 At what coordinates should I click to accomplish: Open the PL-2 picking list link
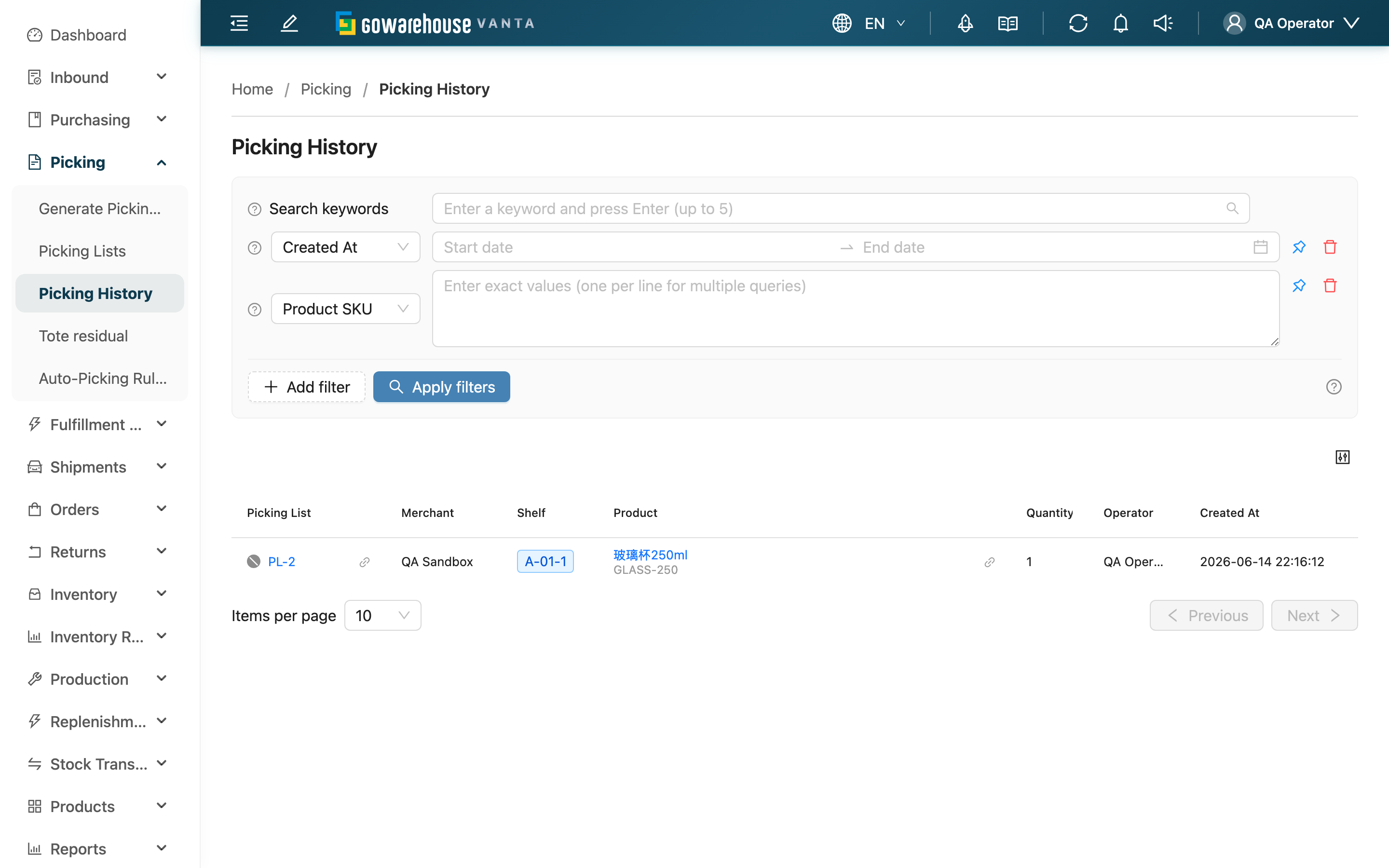click(x=282, y=561)
